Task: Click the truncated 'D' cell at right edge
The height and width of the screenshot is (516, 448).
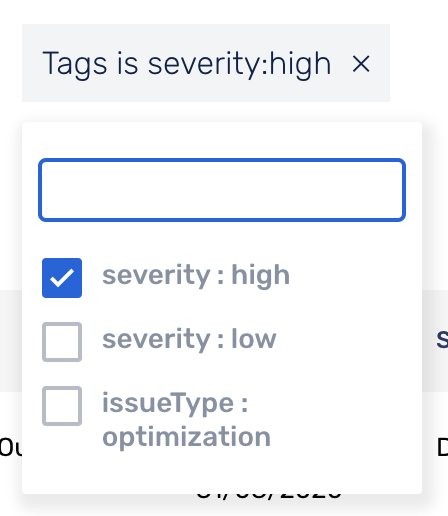Action: 442,447
